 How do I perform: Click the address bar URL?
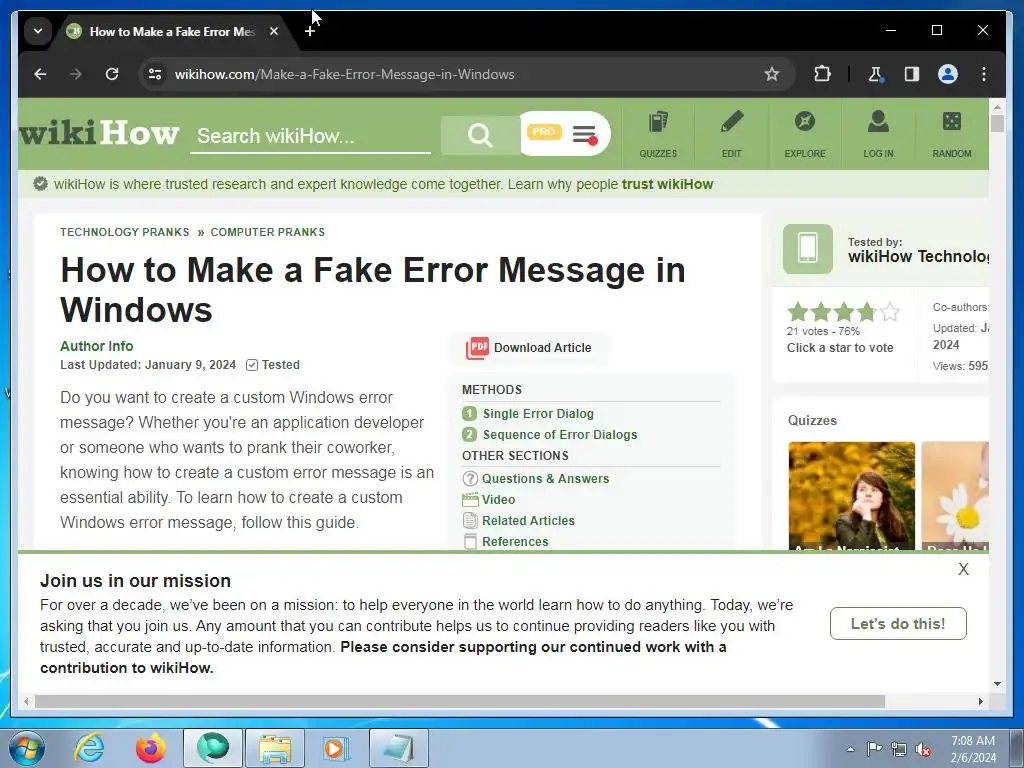click(x=344, y=74)
